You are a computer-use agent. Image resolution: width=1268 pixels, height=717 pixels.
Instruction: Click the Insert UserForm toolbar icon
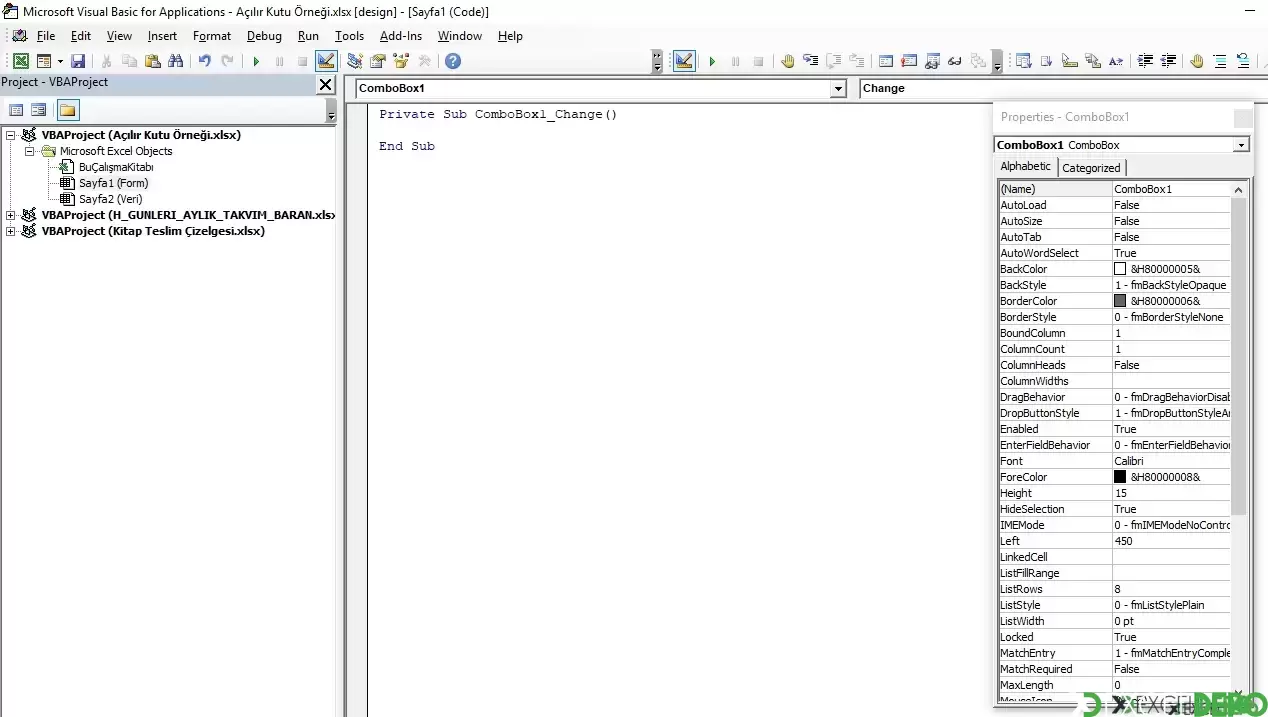click(x=43, y=61)
